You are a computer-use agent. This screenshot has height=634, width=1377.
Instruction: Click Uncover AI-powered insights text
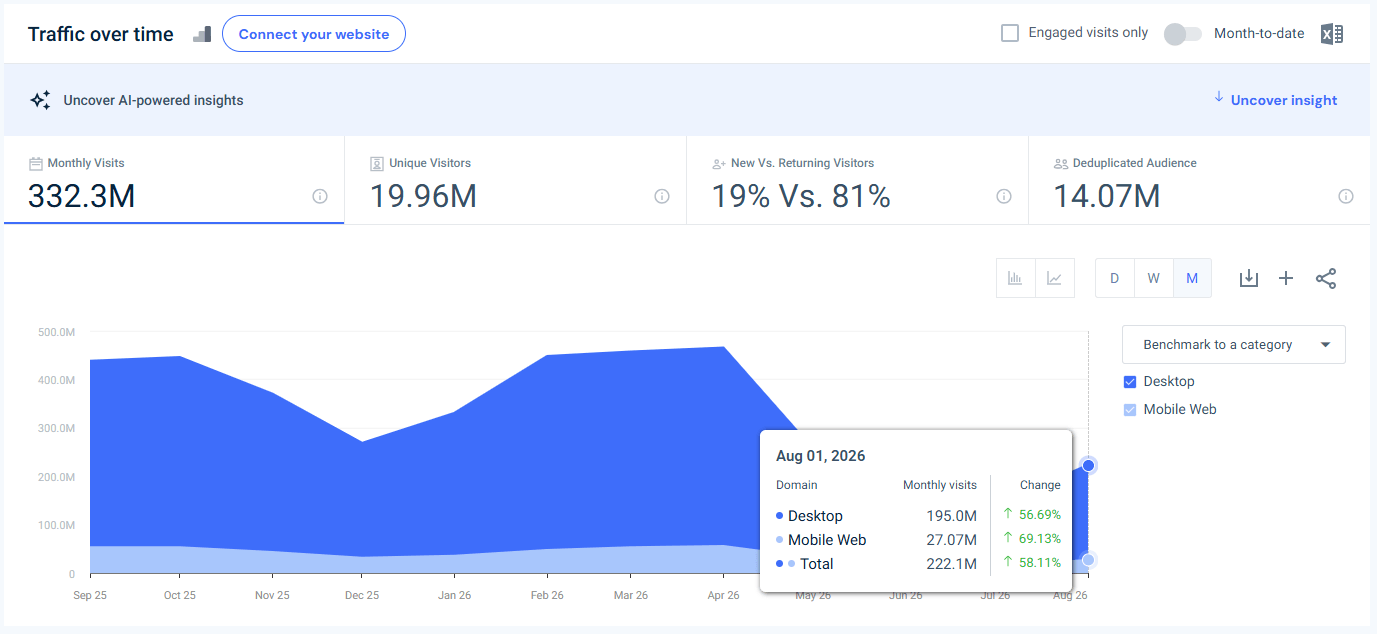[x=153, y=100]
